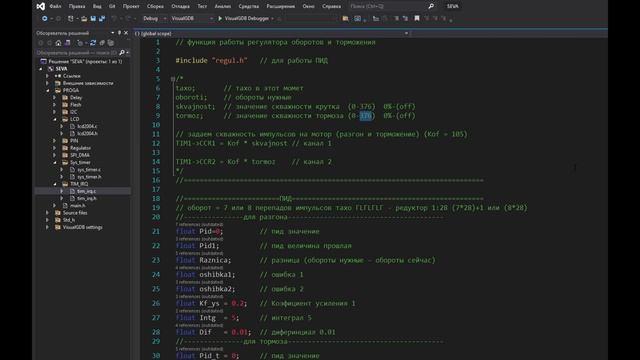This screenshot has height=360, width=640.
Task: Select sys_timer.c file in tree
Action: pyautogui.click(x=89, y=170)
